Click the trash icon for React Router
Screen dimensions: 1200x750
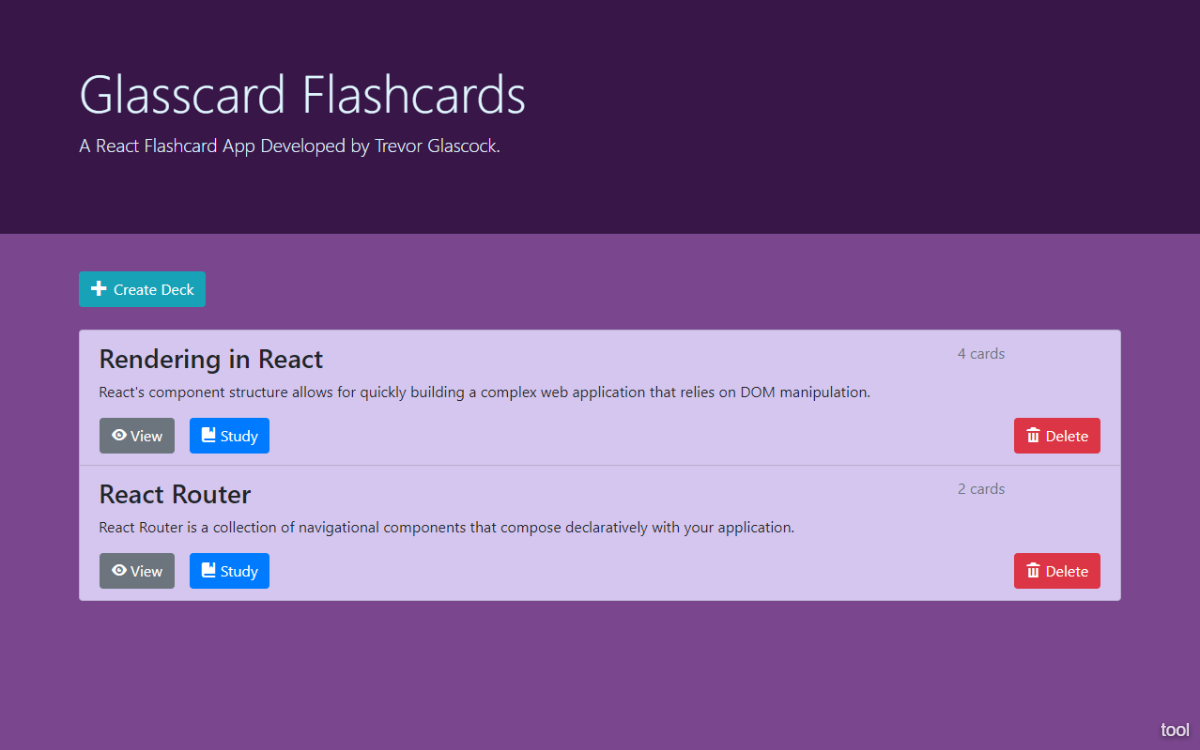1033,571
